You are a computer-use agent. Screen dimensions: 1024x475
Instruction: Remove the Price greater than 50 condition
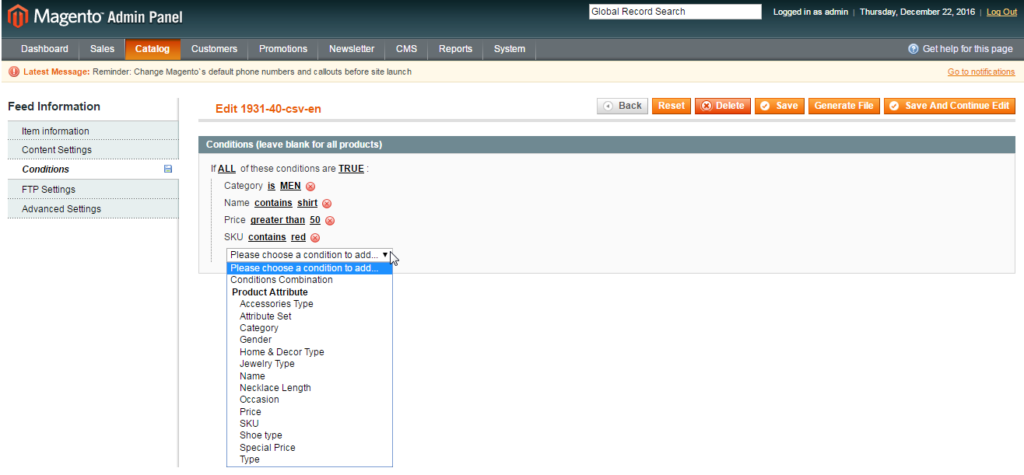tap(330, 221)
